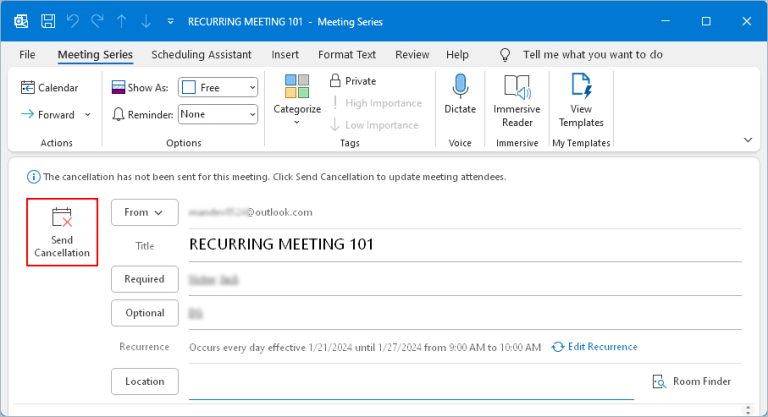Go to next item with down arrow

coord(146,22)
